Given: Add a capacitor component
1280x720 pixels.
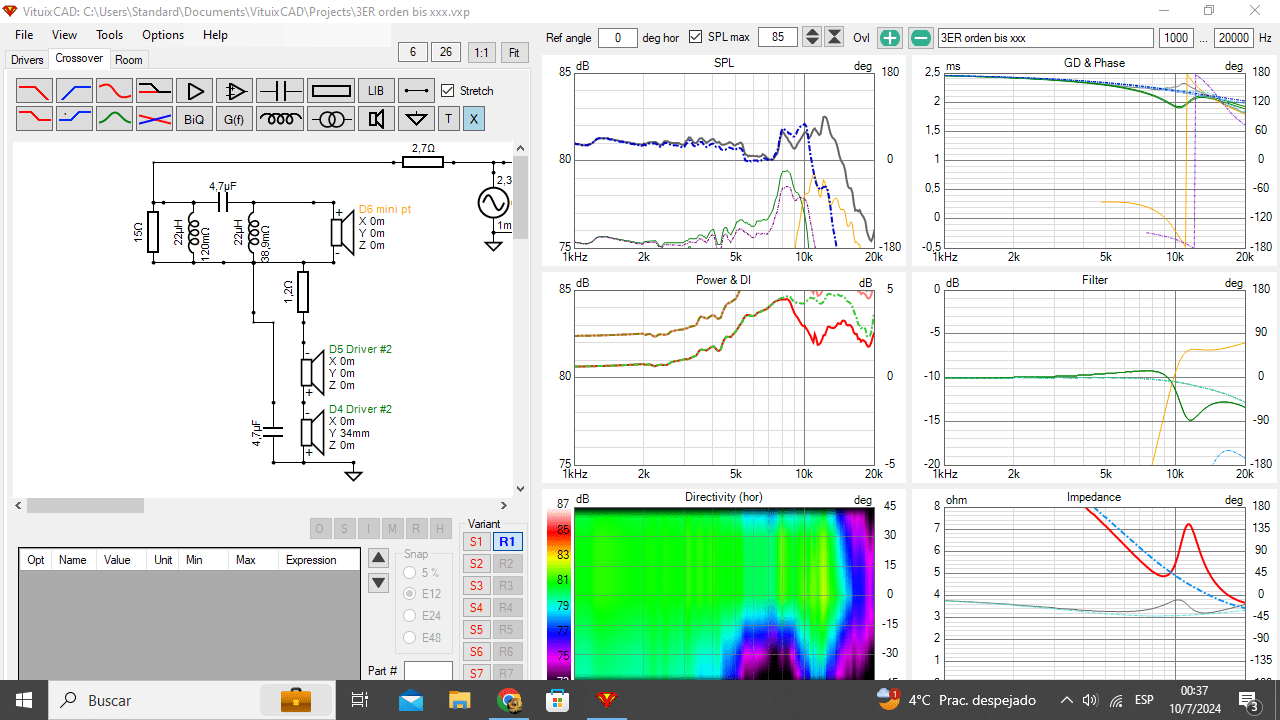Looking at the screenshot, I should (x=280, y=91).
